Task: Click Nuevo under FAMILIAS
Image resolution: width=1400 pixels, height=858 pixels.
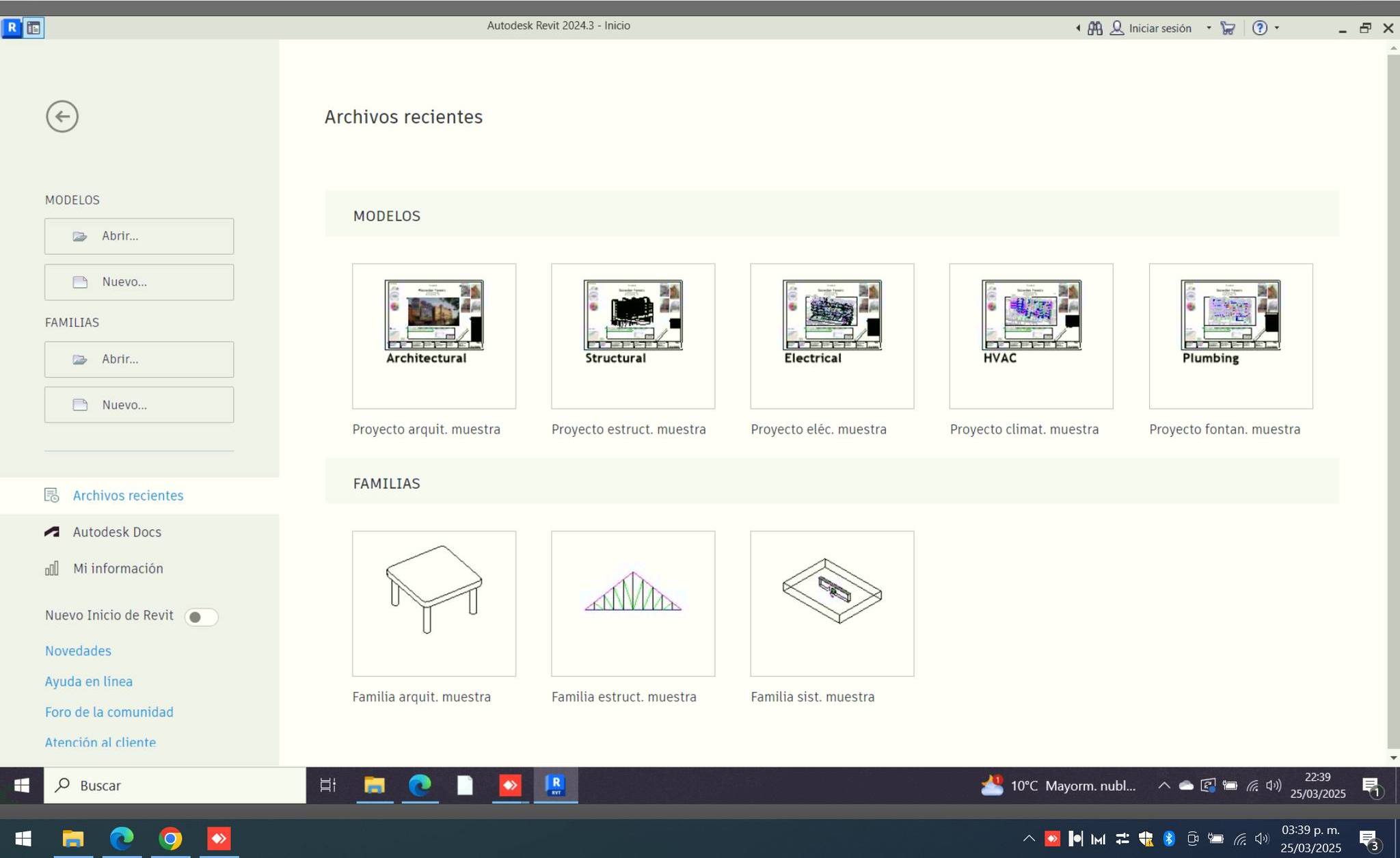Action: tap(139, 405)
